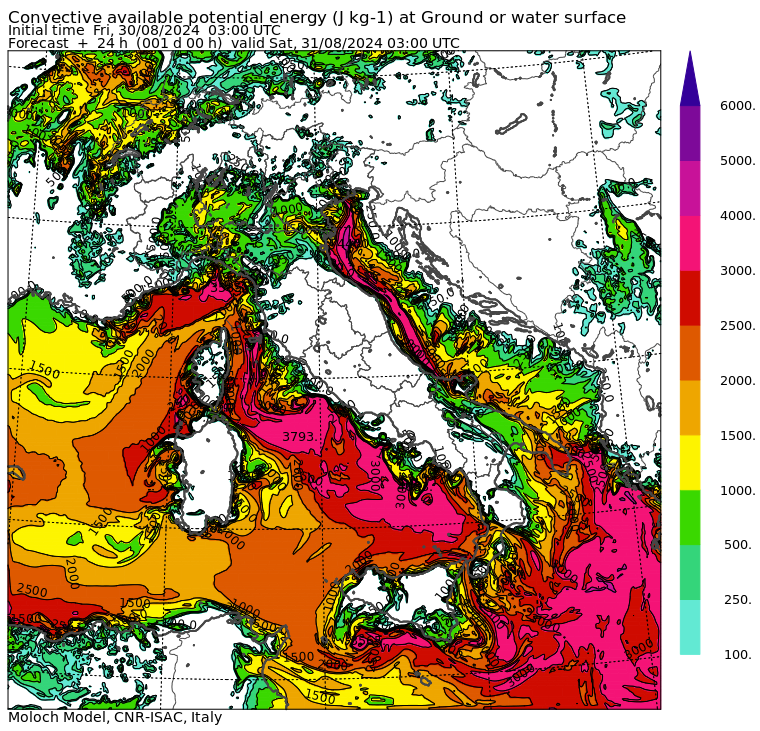The width and height of the screenshot is (760, 731).
Task: Click the '1000.' colorbar label
Action: point(737,490)
